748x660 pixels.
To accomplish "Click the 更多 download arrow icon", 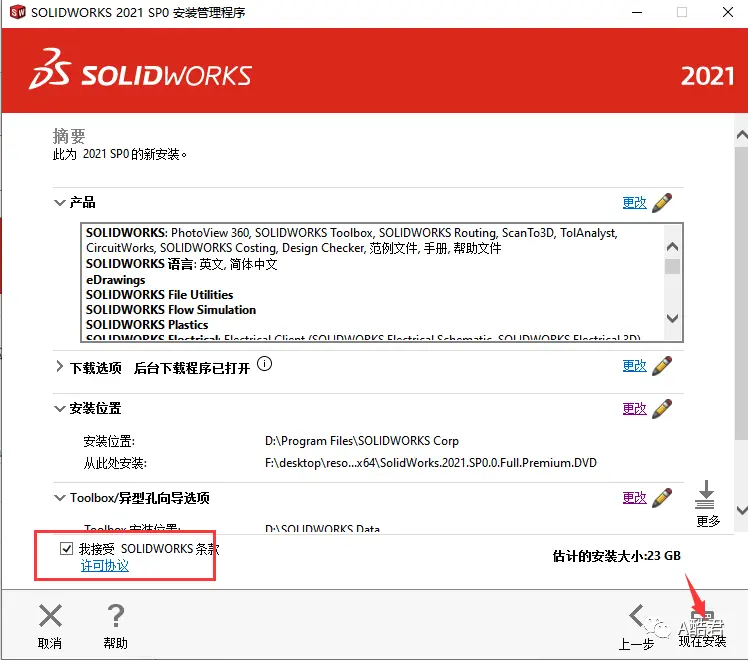I will (x=705, y=495).
